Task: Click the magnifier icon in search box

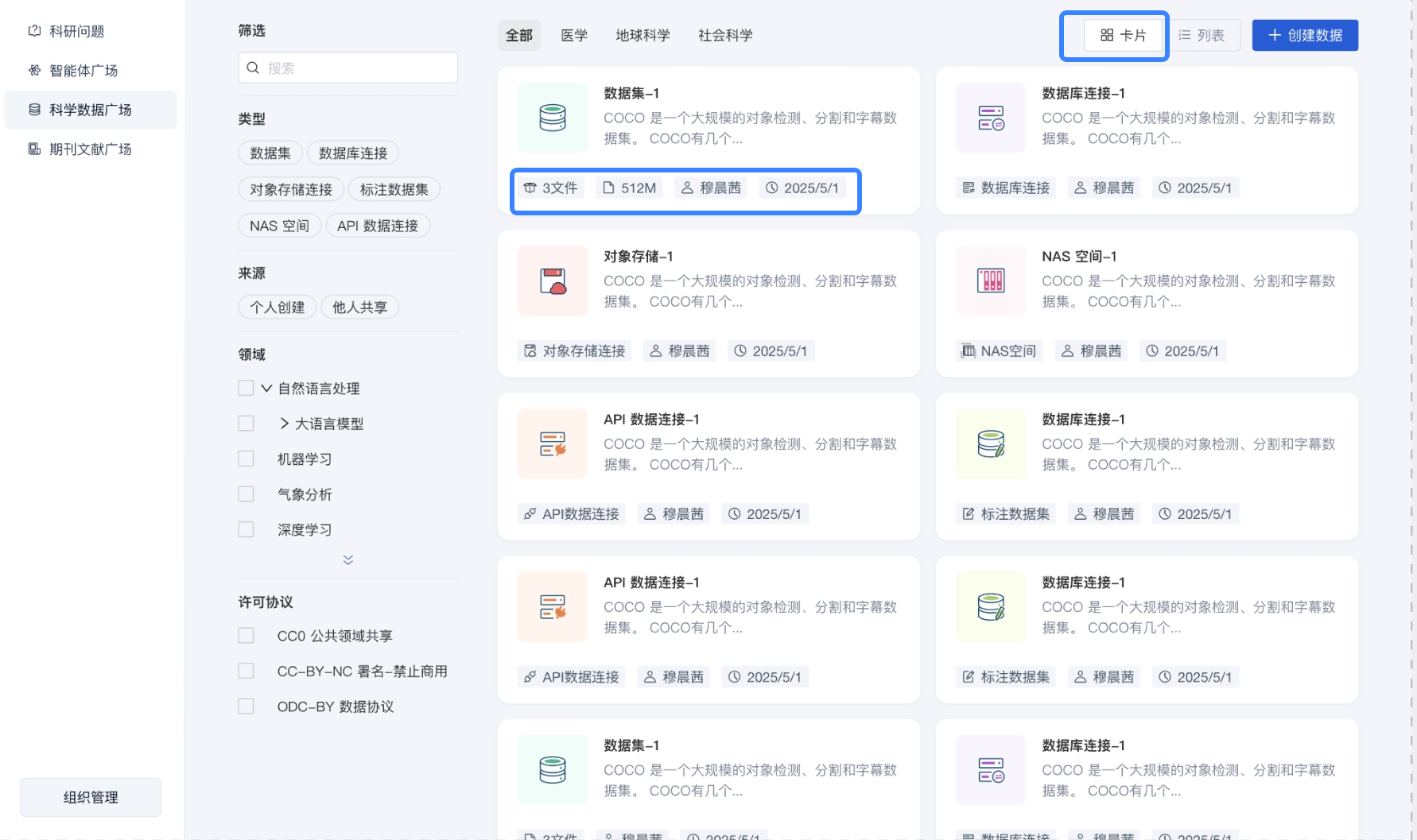Action: 253,68
